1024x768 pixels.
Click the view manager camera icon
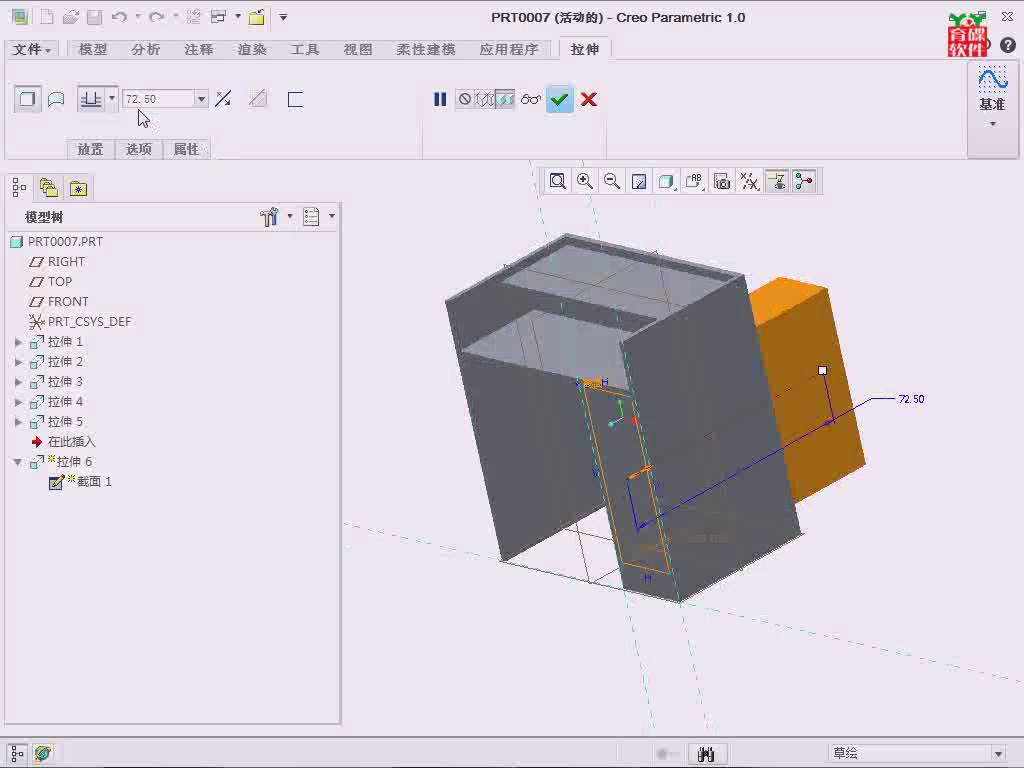coord(722,181)
